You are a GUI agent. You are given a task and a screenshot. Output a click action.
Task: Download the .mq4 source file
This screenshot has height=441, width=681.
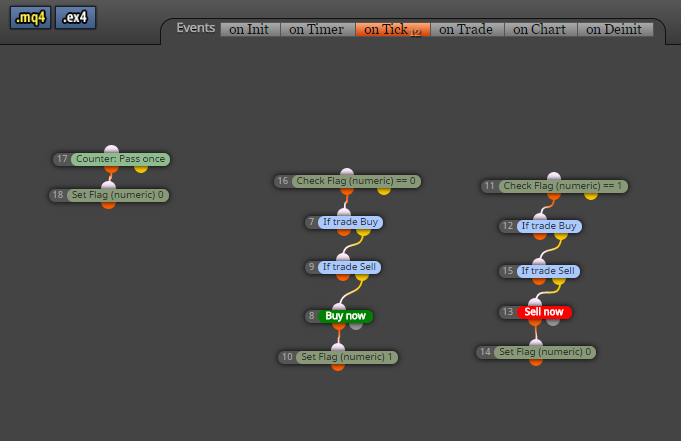point(30,18)
